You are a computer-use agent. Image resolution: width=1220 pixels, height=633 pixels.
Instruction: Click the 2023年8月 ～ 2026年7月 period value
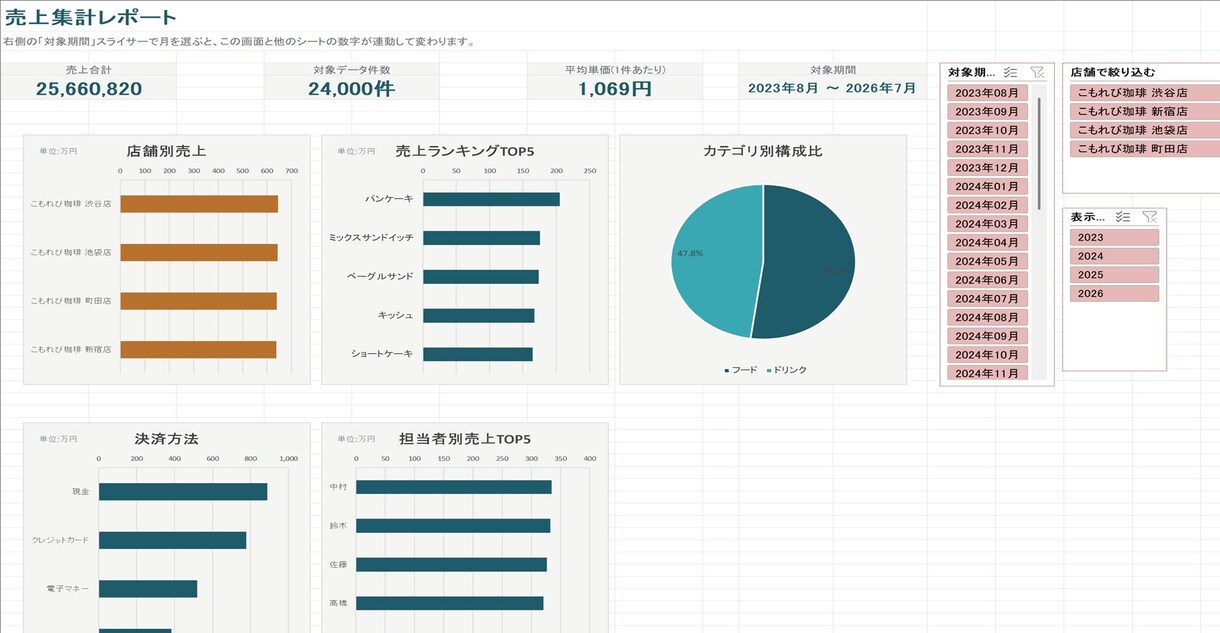832,88
